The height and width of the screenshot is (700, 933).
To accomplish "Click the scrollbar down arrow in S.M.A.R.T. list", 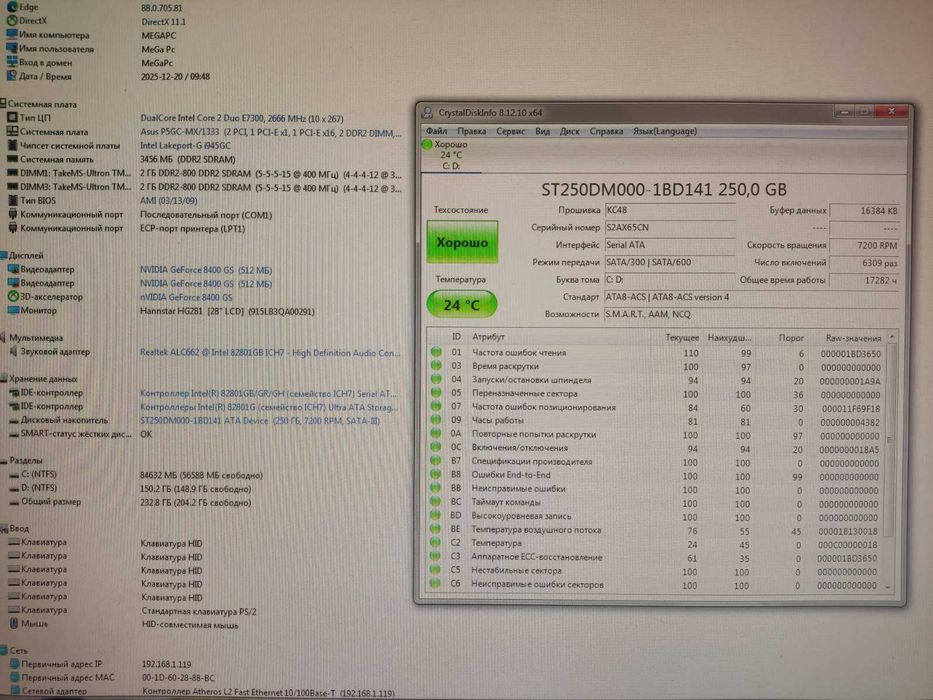I will (890, 587).
